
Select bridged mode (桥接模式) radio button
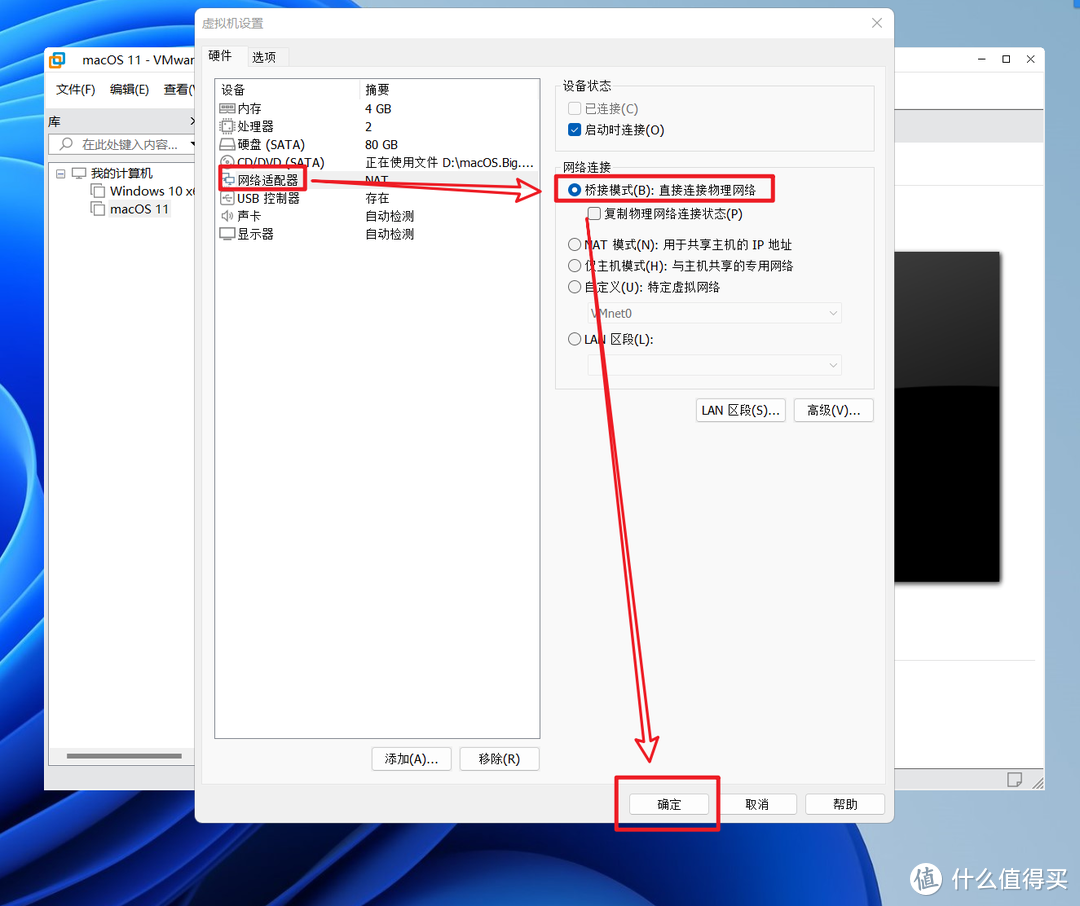574,189
